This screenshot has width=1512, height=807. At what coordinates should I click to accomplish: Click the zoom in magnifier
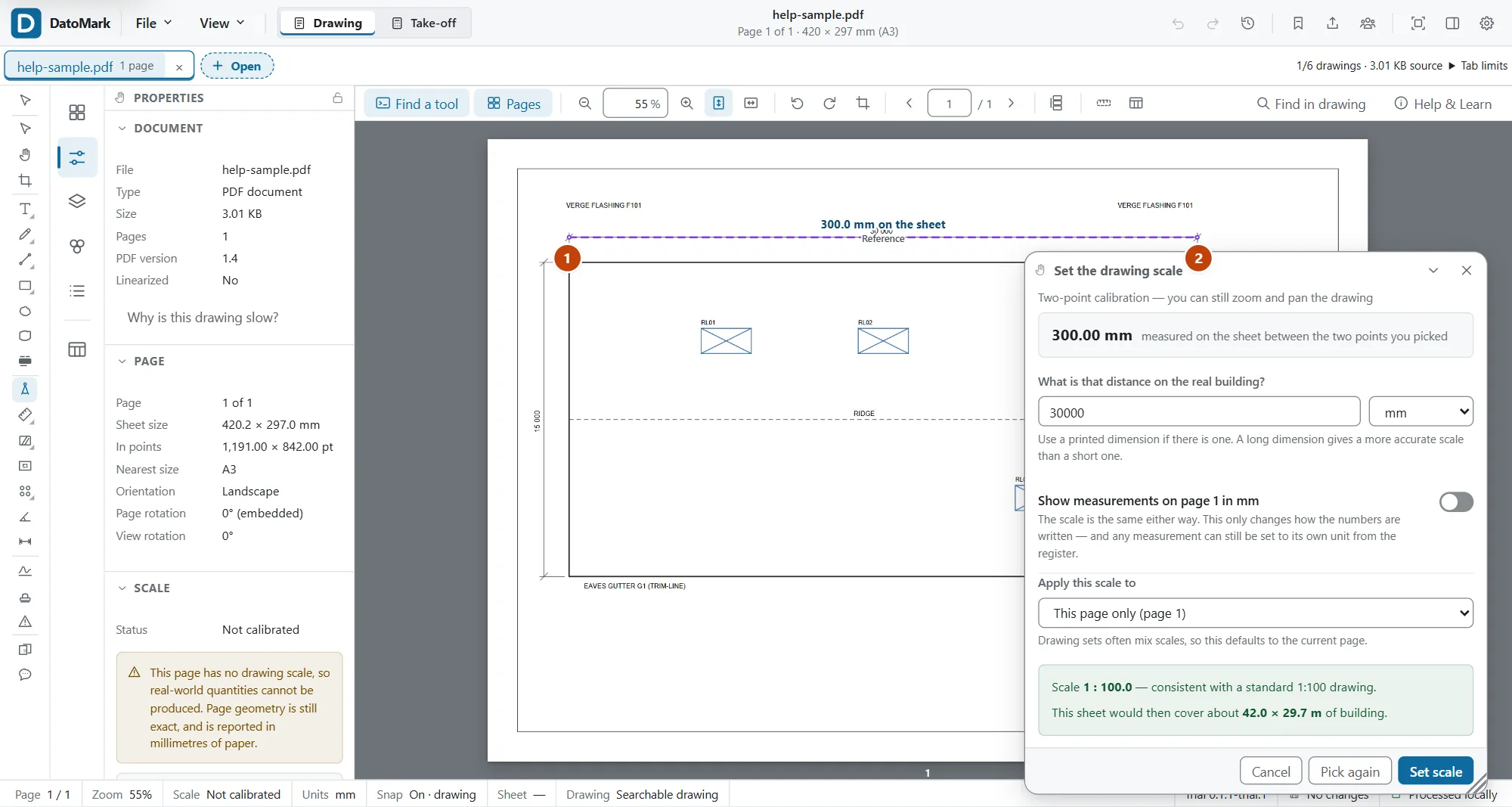(x=686, y=104)
